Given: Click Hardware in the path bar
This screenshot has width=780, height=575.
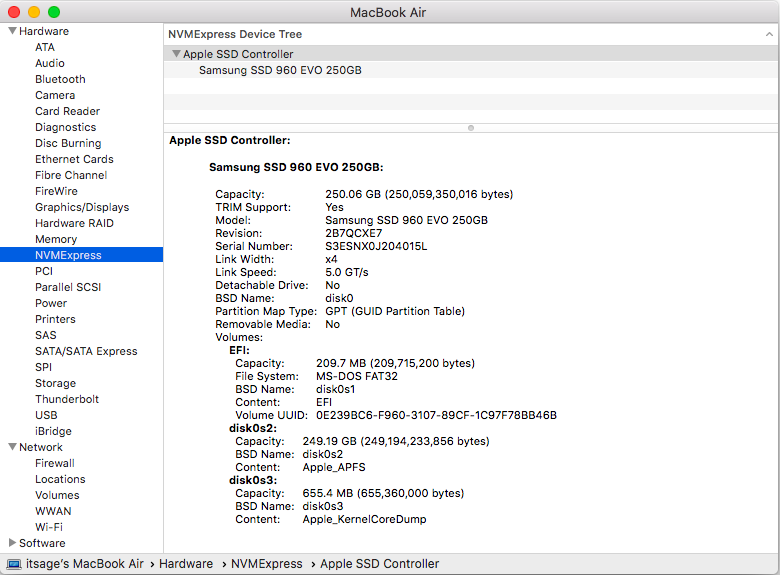Looking at the screenshot, I should pyautogui.click(x=186, y=564).
